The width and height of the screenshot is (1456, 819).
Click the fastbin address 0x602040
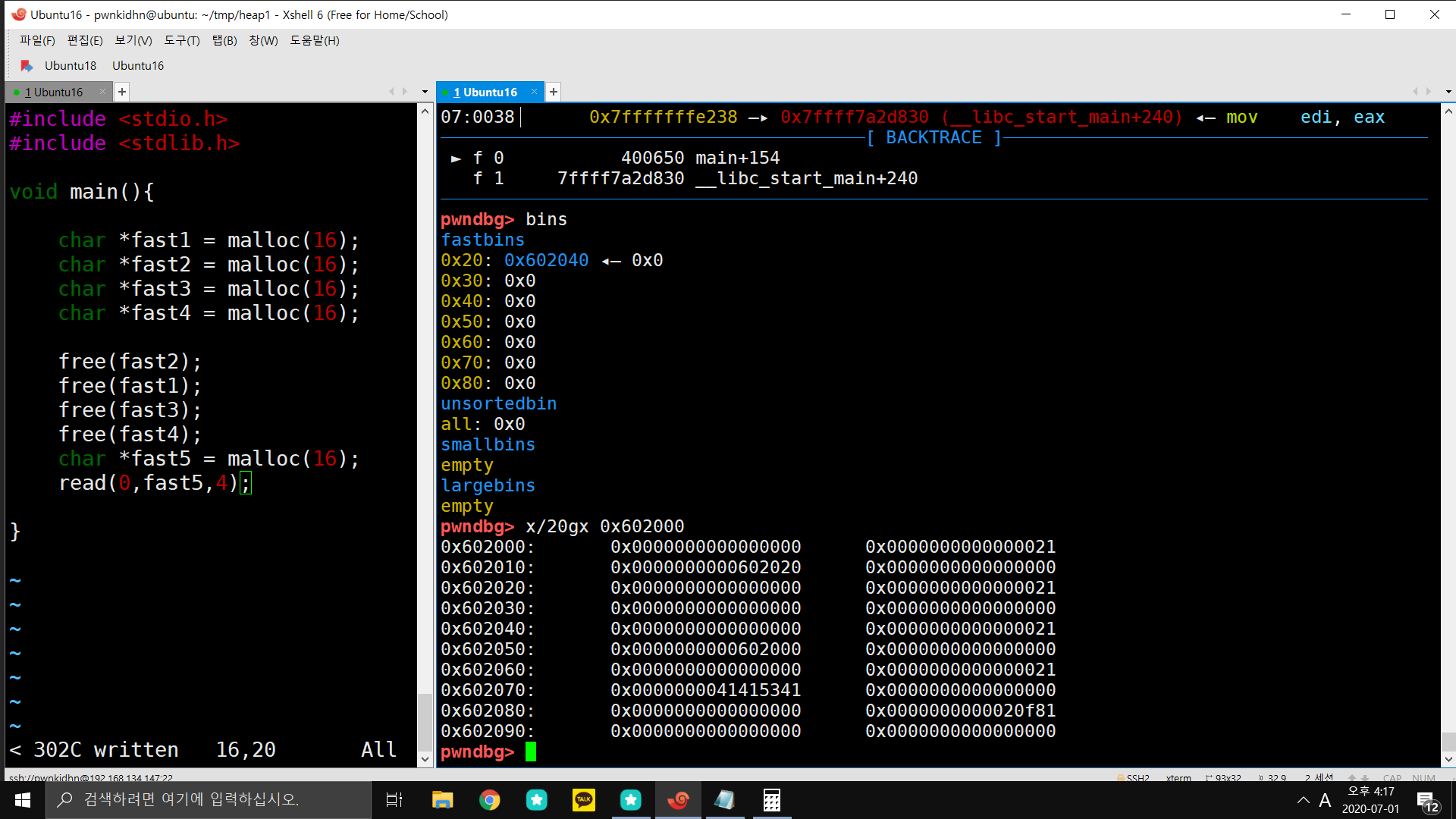pyautogui.click(x=546, y=260)
